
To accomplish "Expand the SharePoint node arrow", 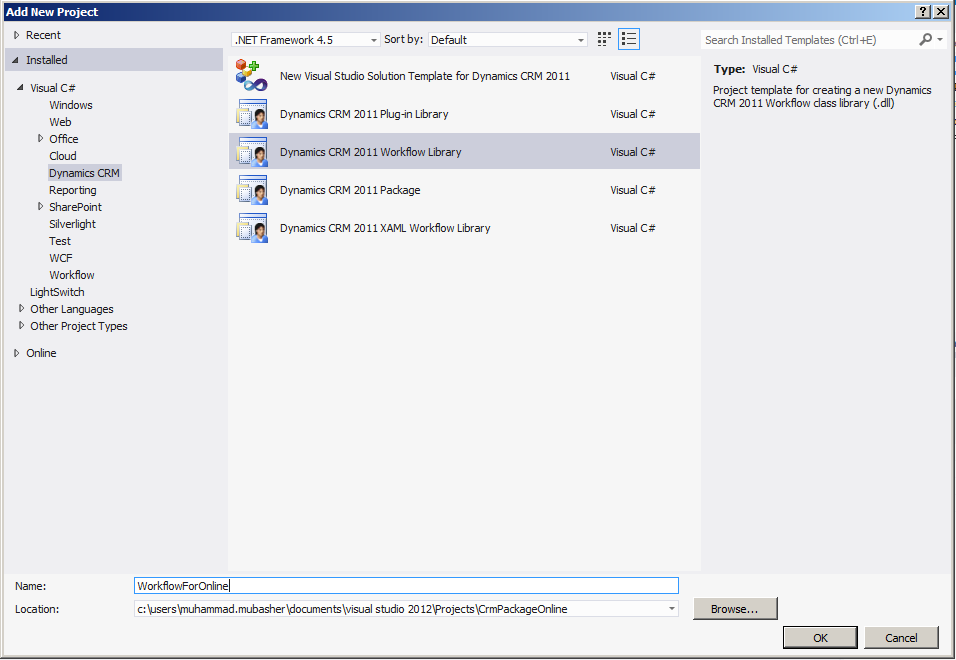I will point(40,207).
